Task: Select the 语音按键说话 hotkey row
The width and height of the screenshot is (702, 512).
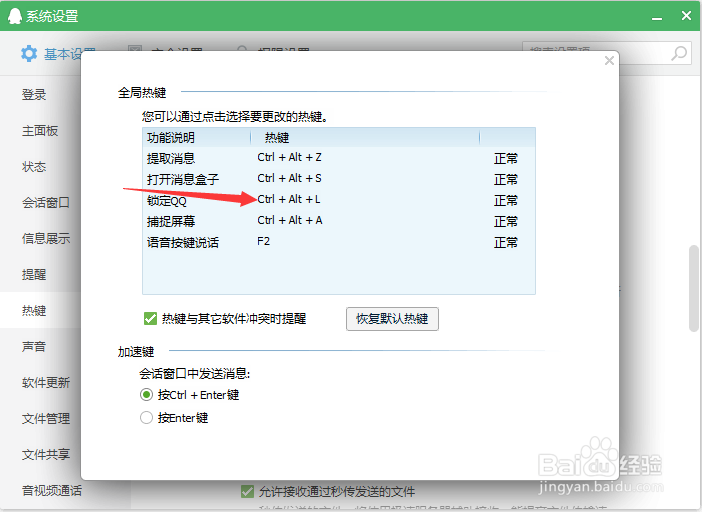Action: (x=338, y=242)
